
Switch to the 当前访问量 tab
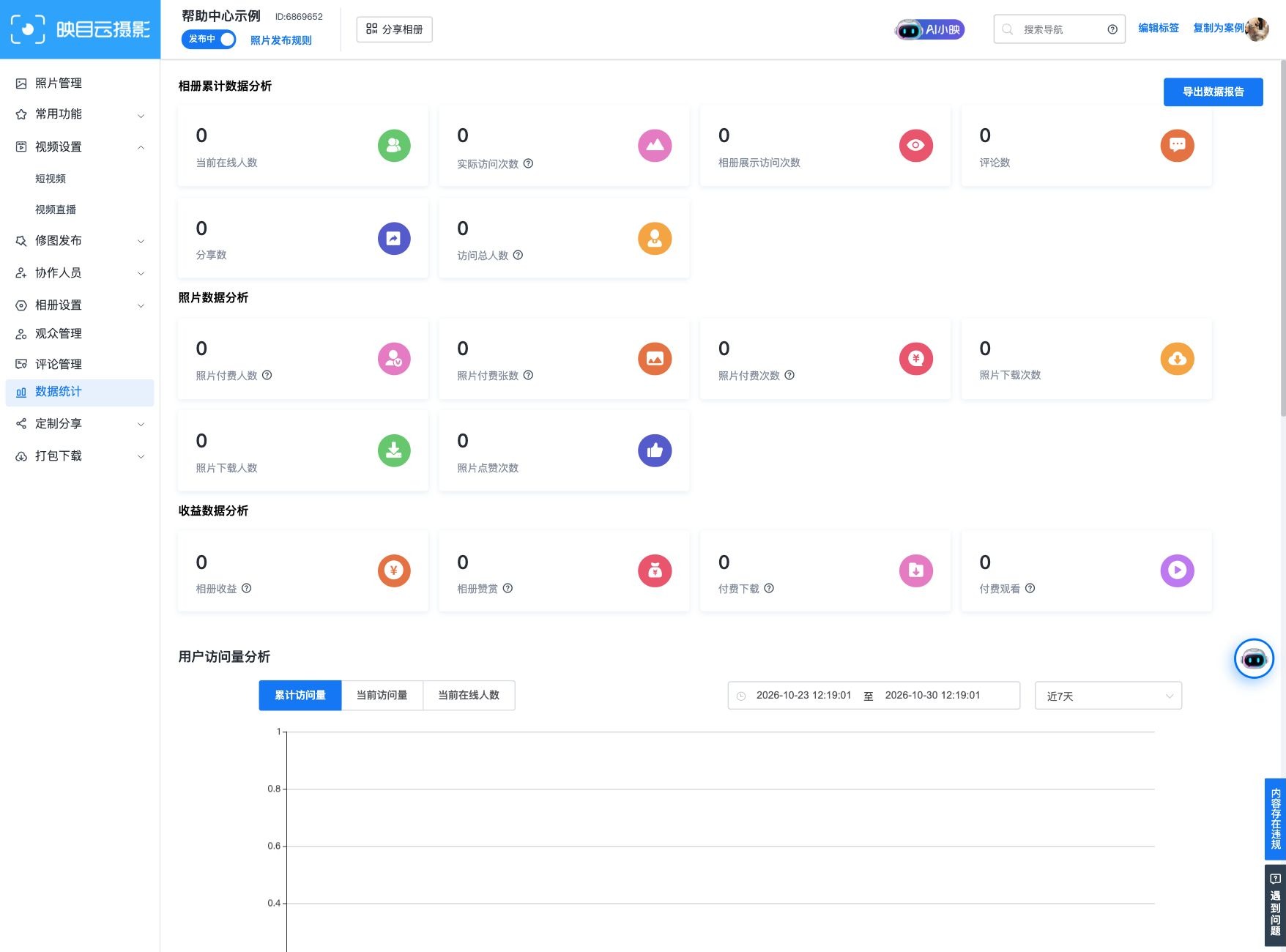(382, 695)
